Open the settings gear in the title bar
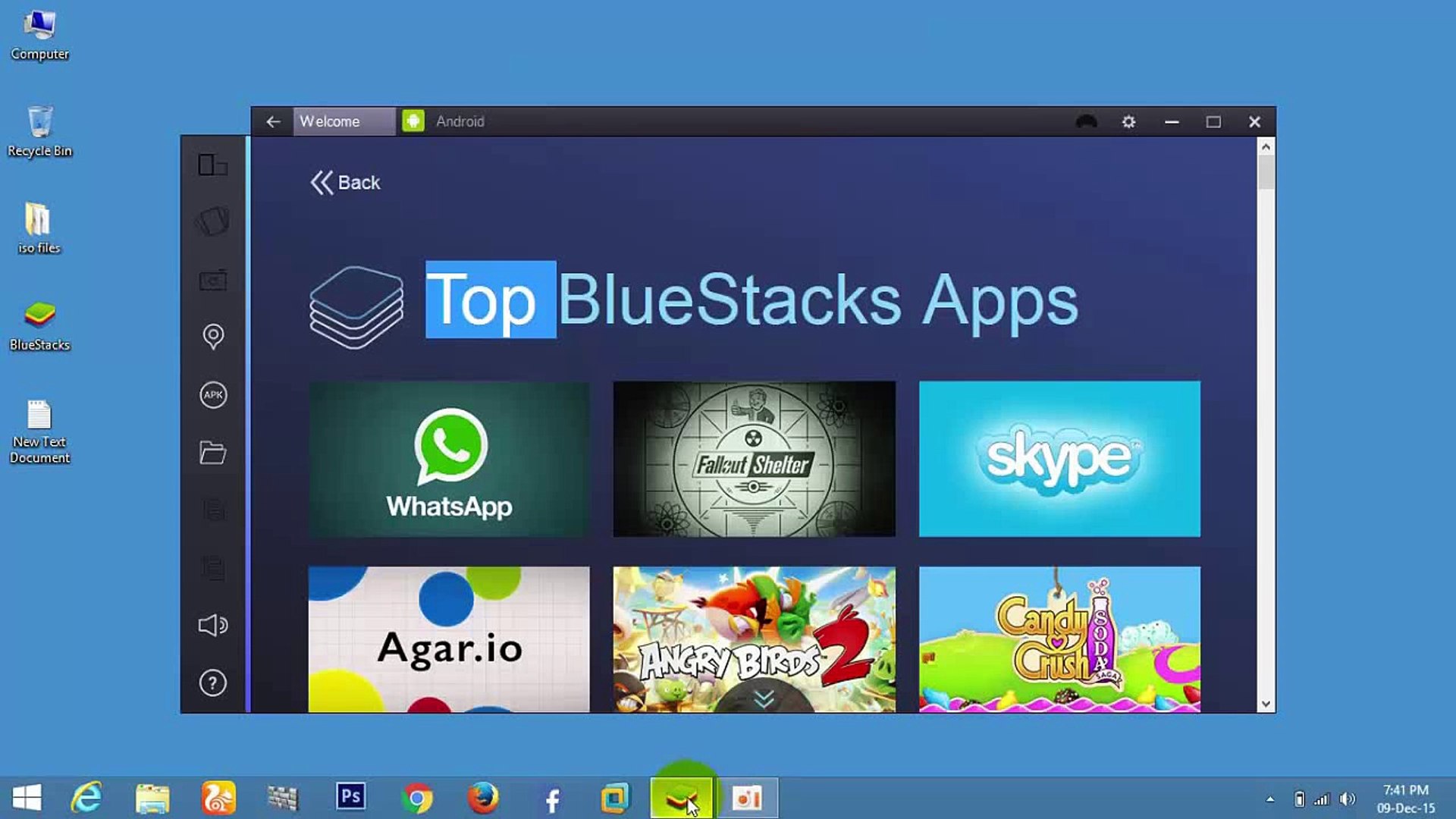 pos(1128,121)
